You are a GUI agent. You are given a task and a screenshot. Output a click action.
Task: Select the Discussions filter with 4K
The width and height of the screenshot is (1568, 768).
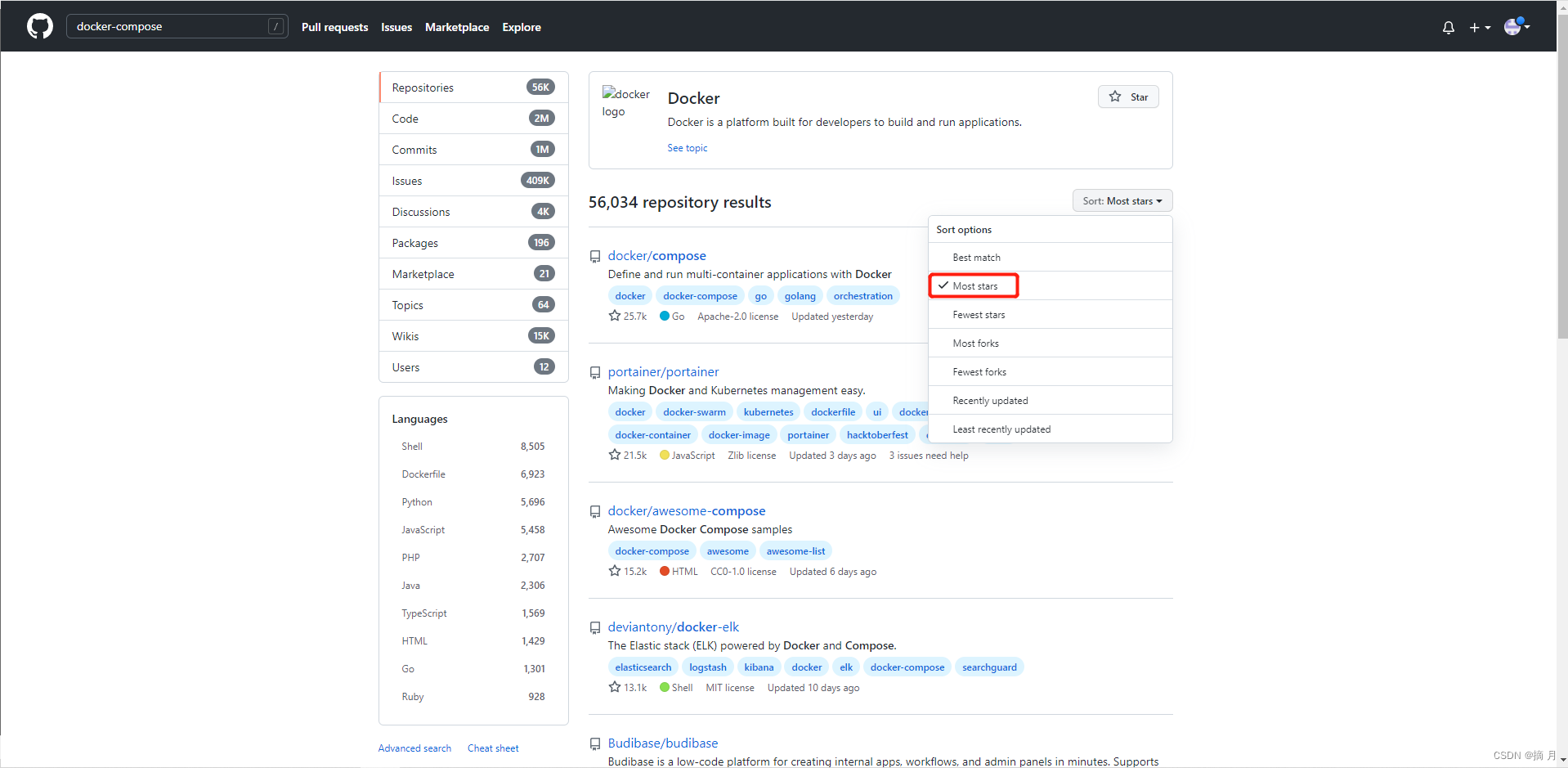[x=474, y=212]
